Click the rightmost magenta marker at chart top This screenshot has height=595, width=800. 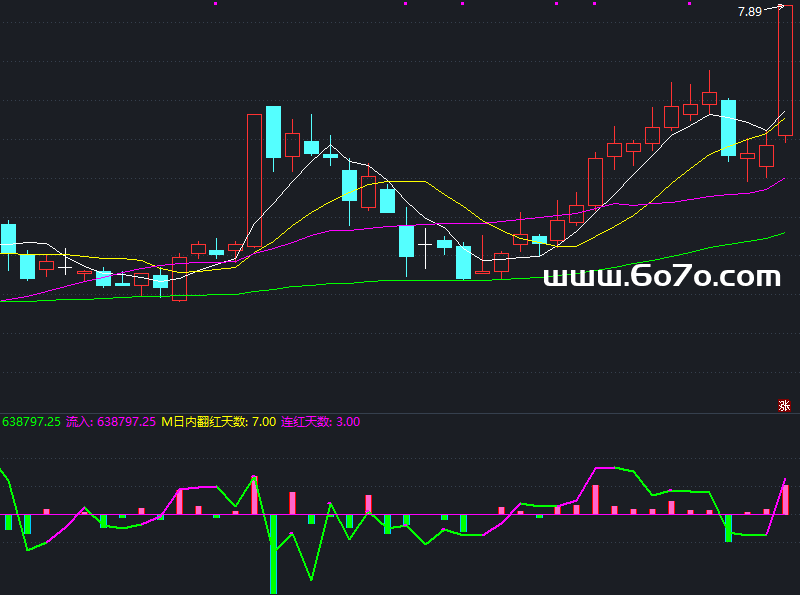(692, 4)
